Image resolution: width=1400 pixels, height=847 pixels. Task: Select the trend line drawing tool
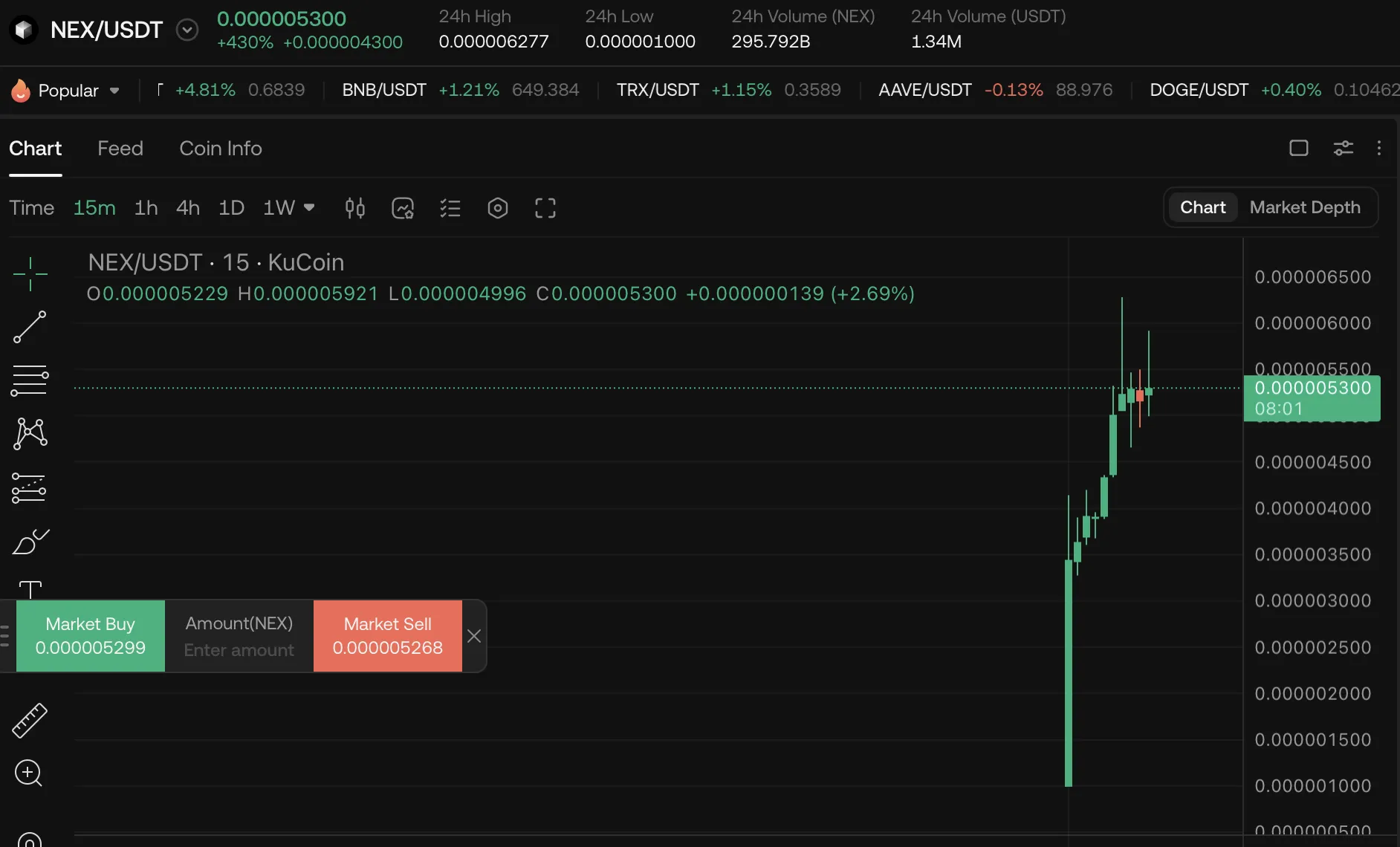click(x=30, y=327)
